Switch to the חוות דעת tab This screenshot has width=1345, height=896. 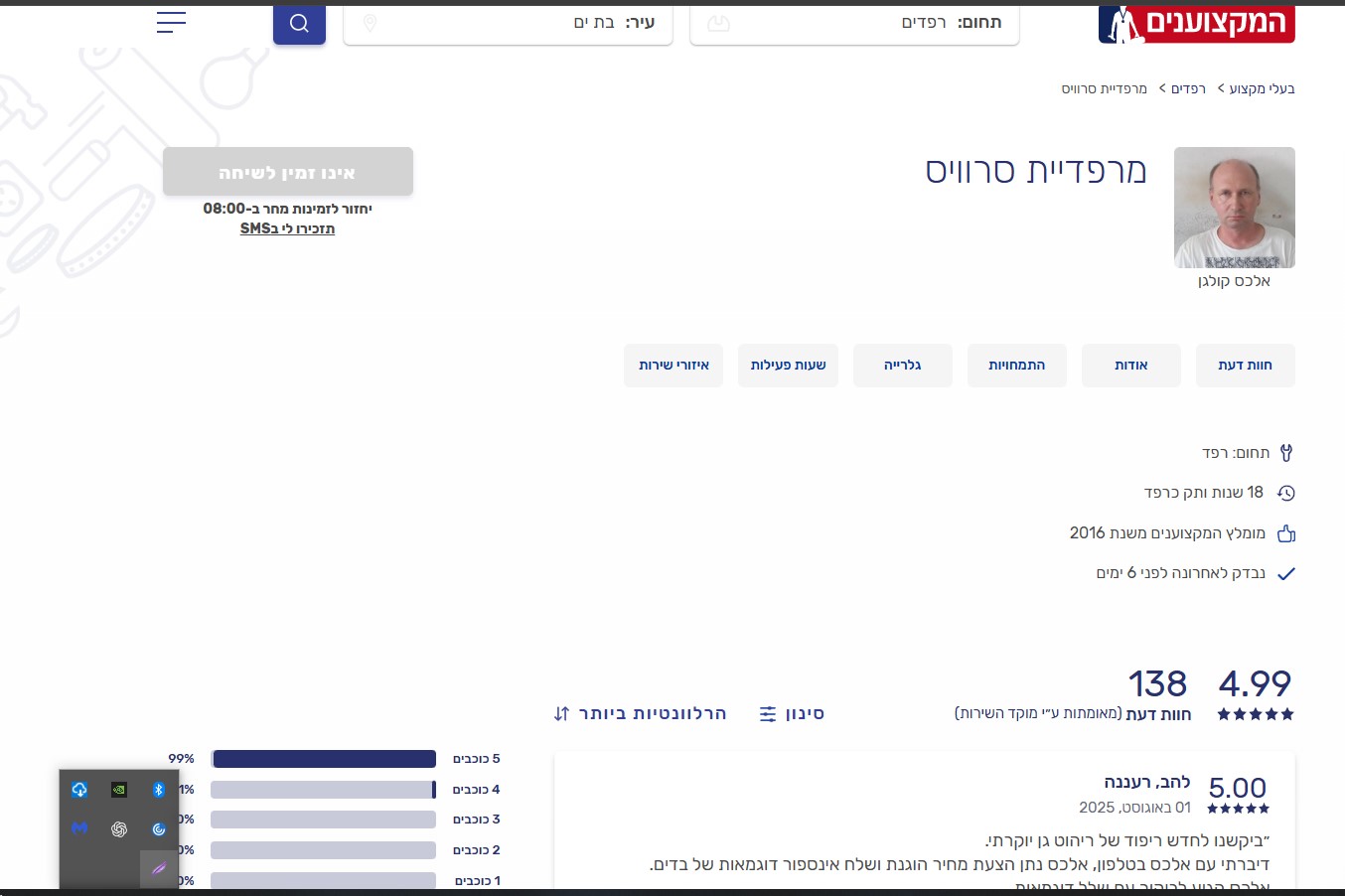(x=1245, y=366)
